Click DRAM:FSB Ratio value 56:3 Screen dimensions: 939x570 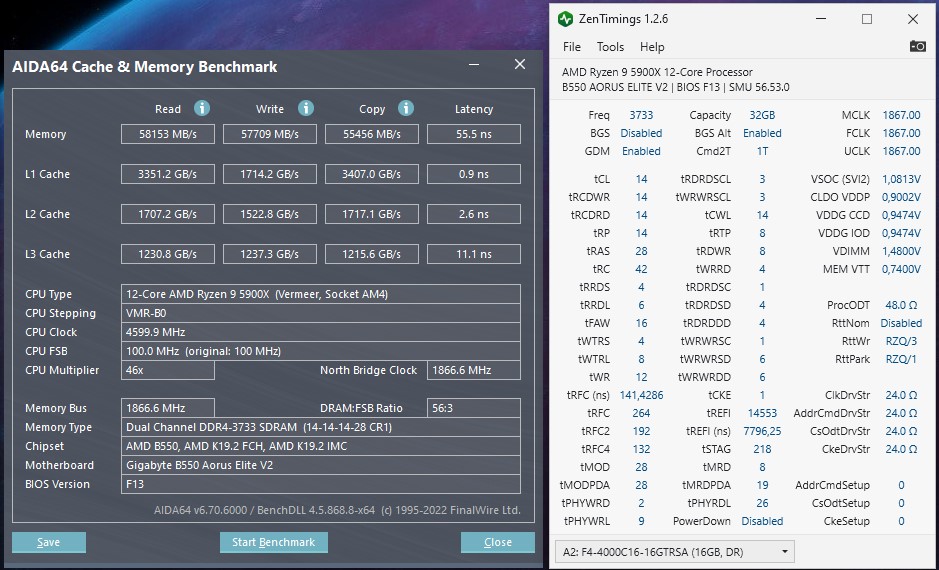(x=474, y=408)
